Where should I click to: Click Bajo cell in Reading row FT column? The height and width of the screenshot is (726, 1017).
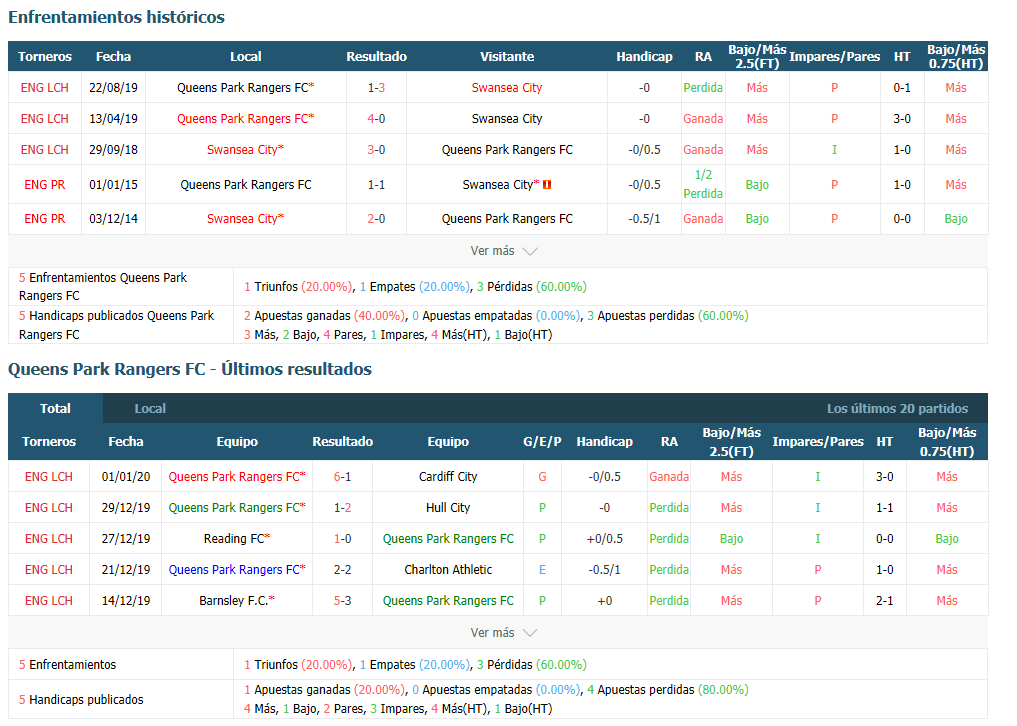tap(731, 539)
